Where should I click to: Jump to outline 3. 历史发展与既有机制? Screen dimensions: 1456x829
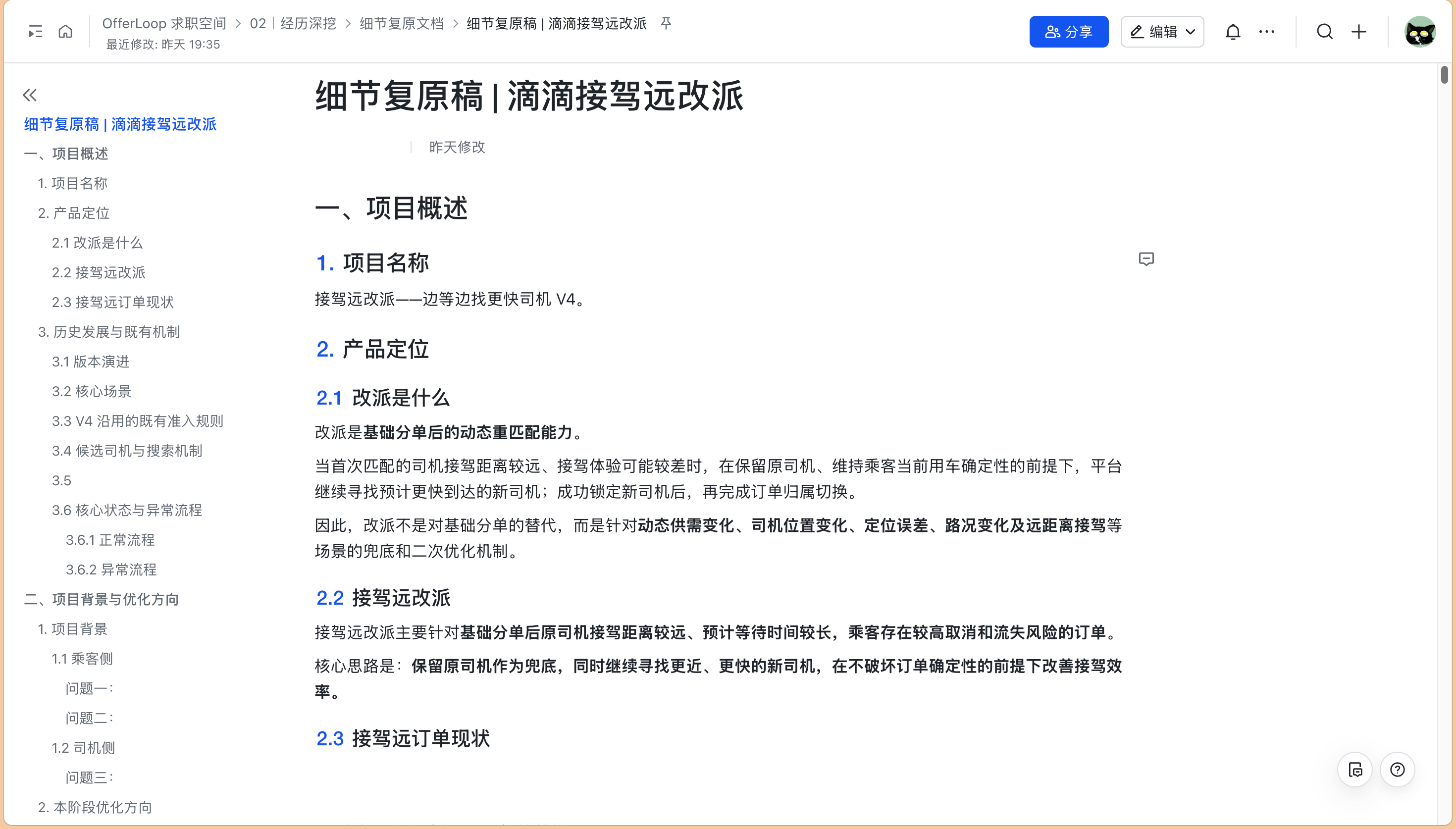click(x=109, y=332)
